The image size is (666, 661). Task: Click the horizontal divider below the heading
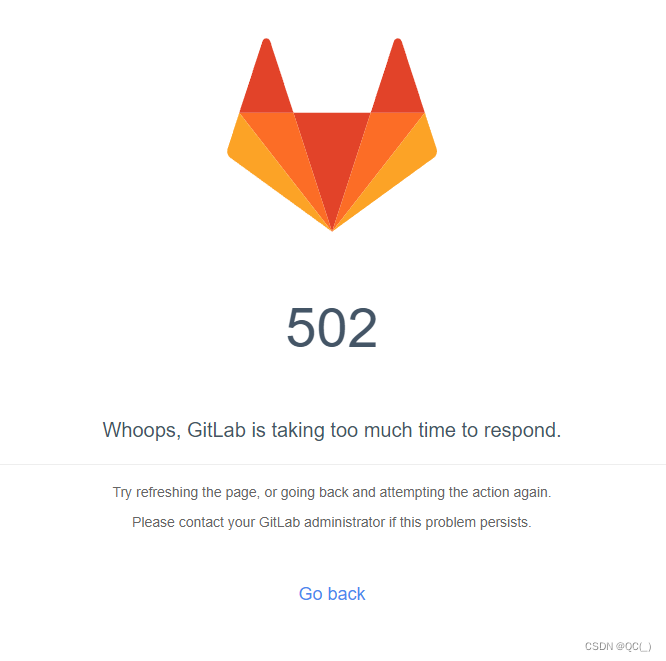(x=333, y=464)
